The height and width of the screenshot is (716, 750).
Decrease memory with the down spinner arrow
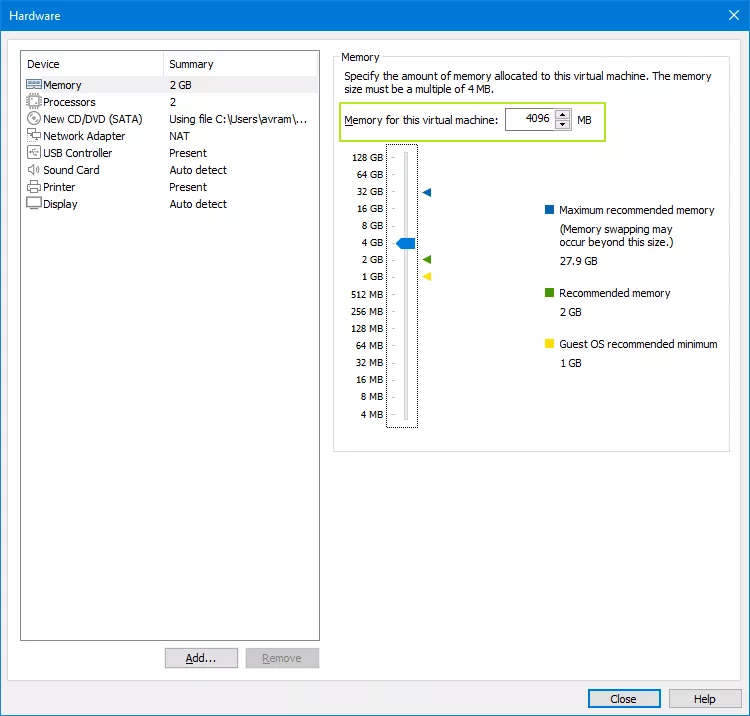pos(562,124)
